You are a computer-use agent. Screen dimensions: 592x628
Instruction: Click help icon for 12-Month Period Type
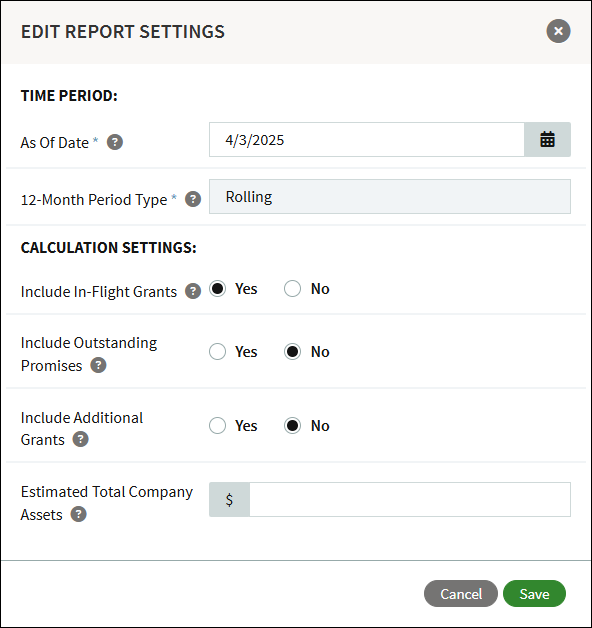pos(193,199)
